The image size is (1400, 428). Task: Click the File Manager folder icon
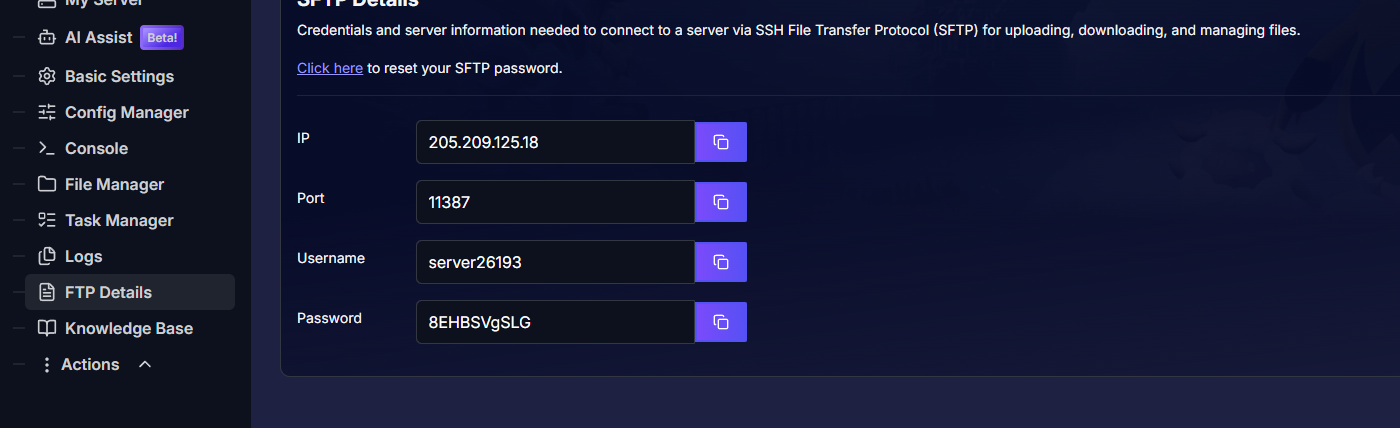coord(46,184)
